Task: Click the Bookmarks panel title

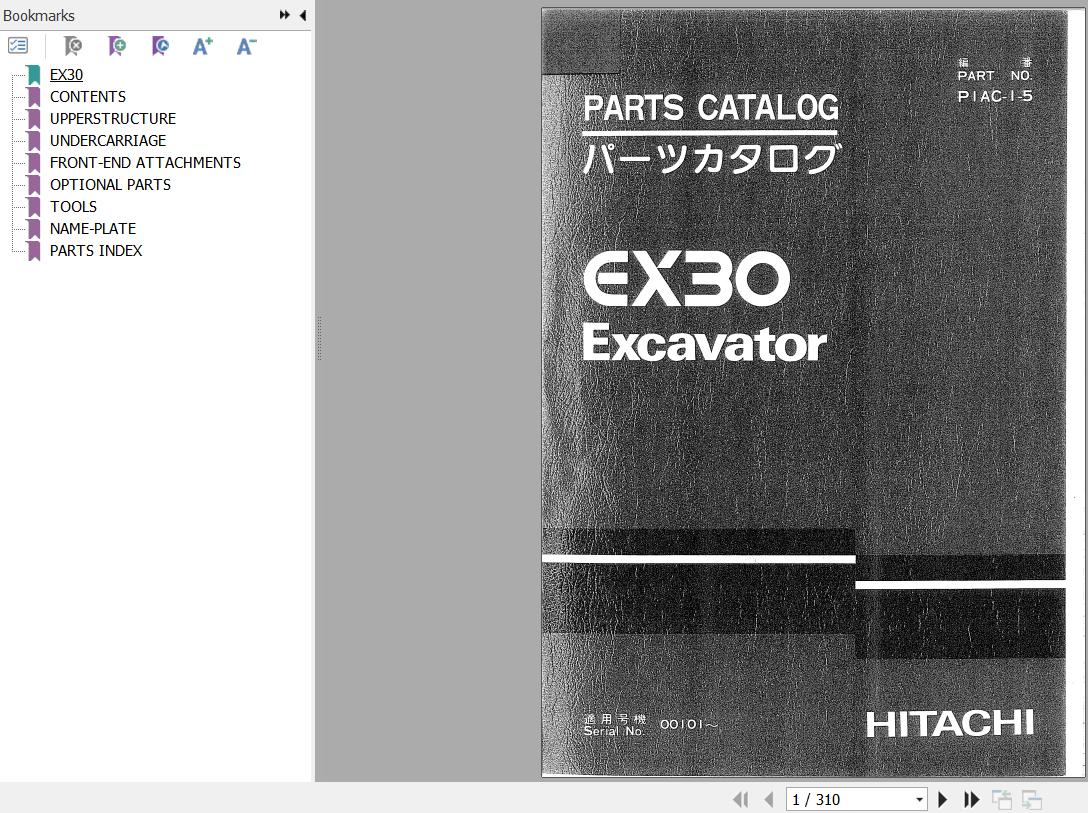Action: point(39,15)
